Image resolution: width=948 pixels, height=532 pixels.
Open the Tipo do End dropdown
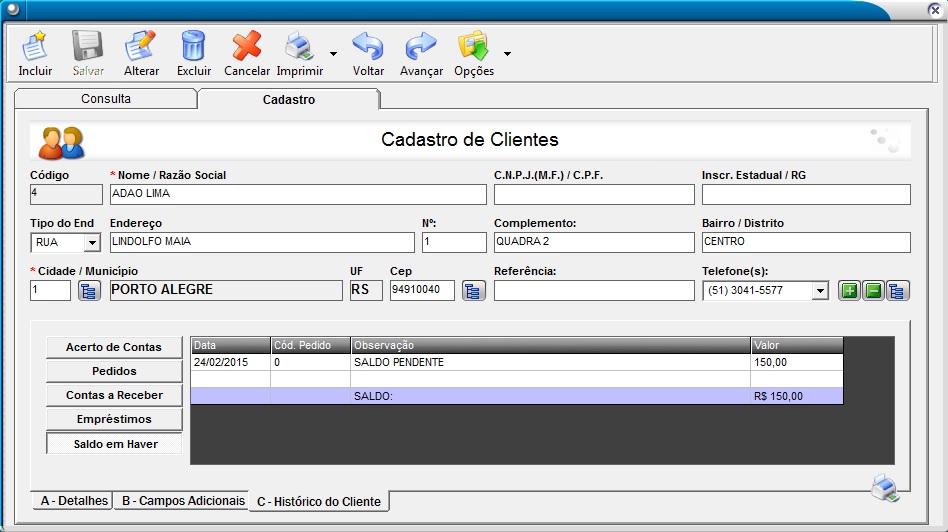click(x=92, y=242)
